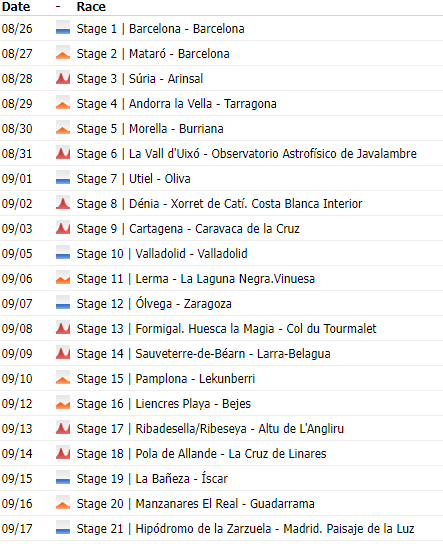Select Stage 18 Pola de Allande stage

(x=201, y=454)
